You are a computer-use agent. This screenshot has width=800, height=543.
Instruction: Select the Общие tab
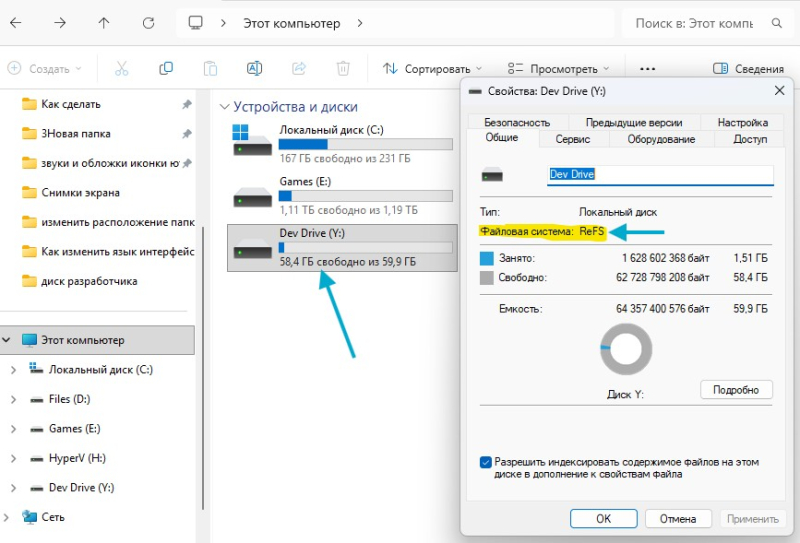[502, 137]
